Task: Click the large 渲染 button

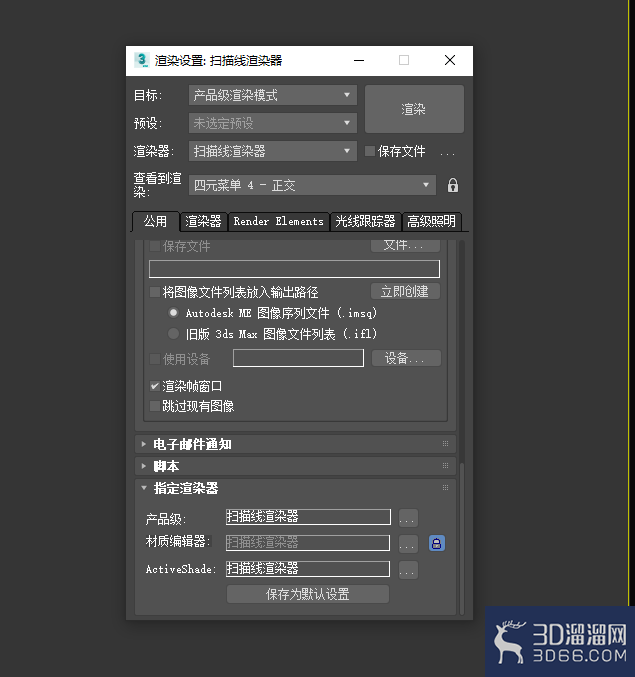Action: pos(414,109)
